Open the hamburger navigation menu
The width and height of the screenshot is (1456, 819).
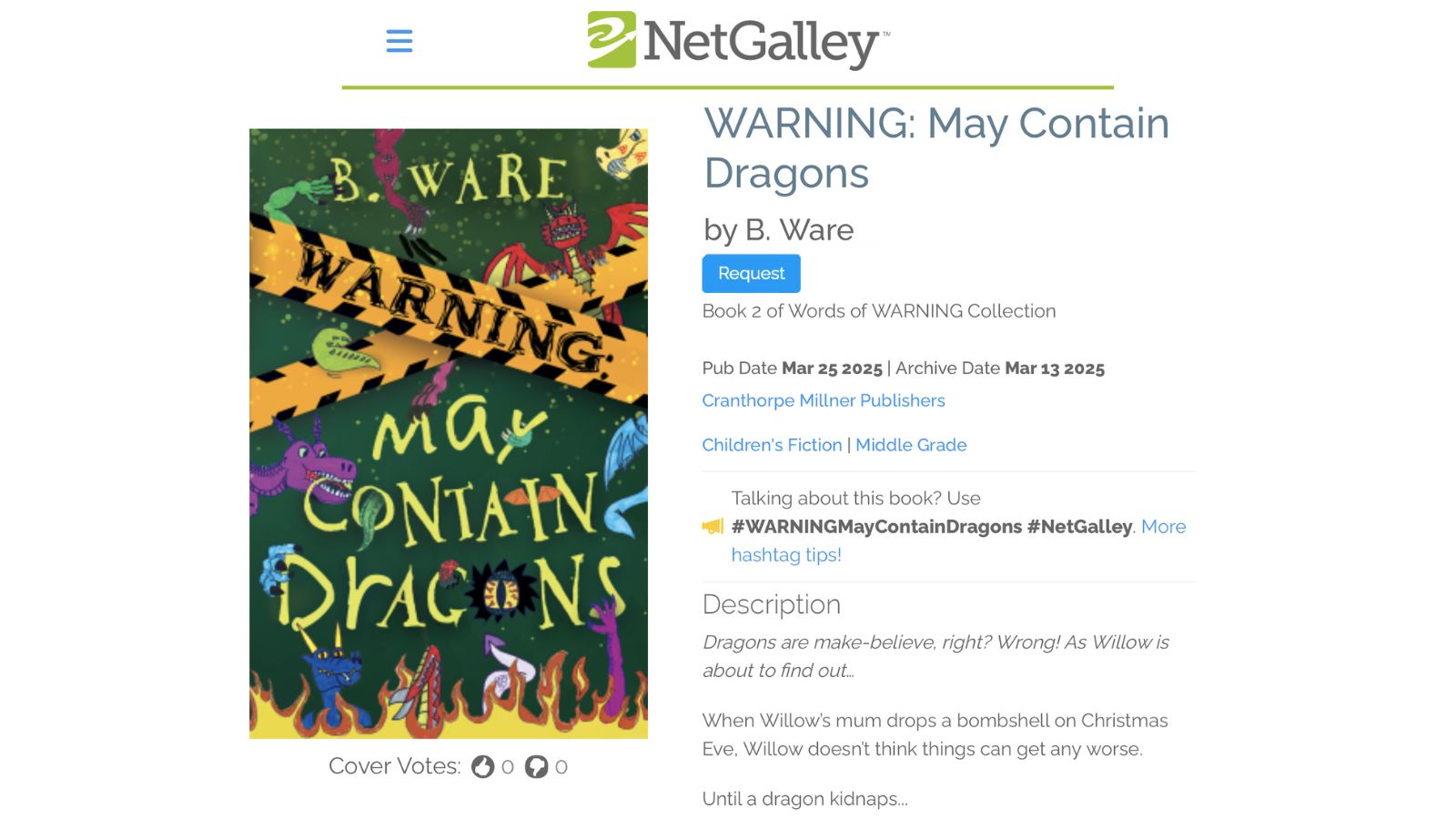[x=399, y=41]
